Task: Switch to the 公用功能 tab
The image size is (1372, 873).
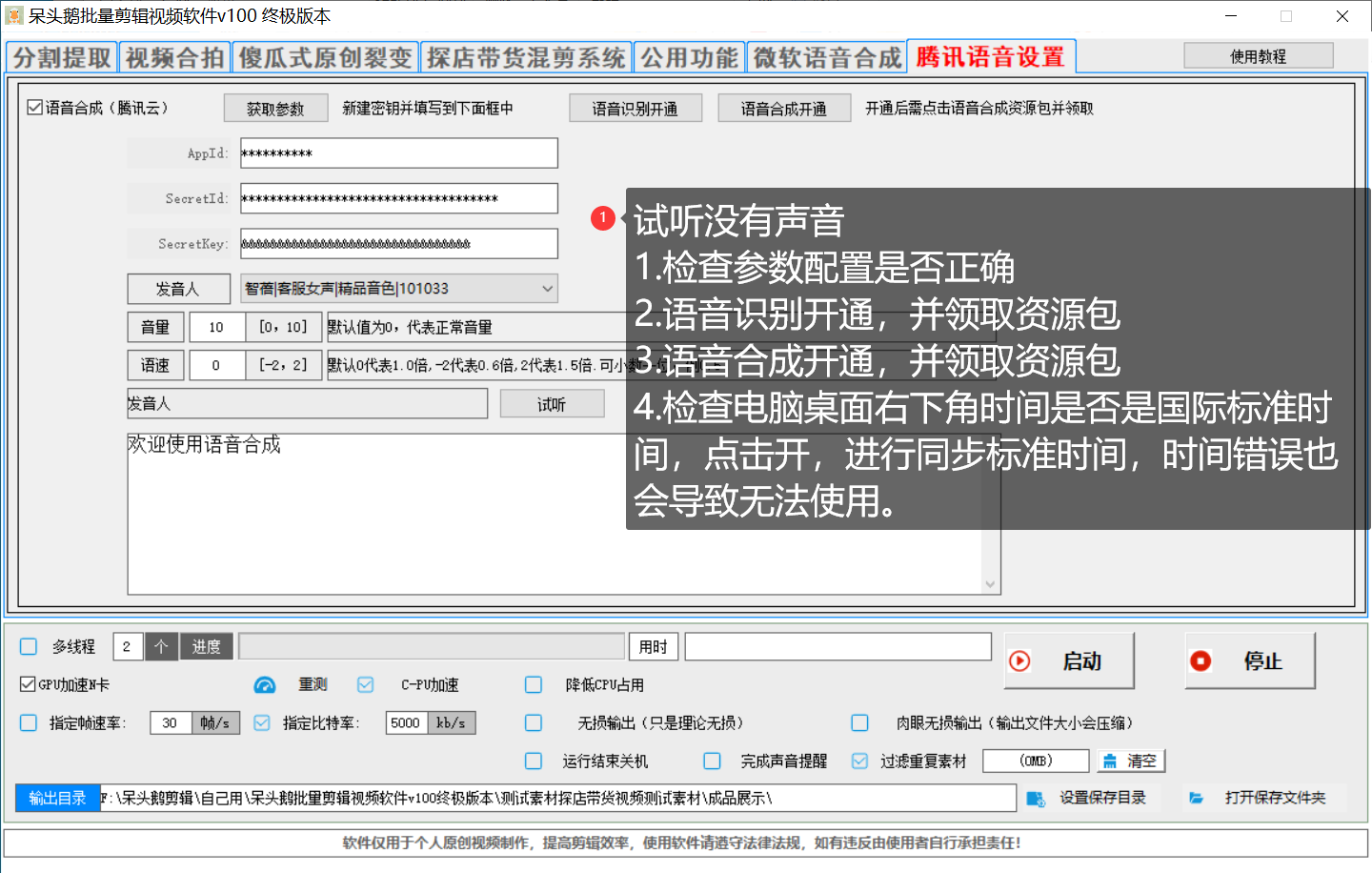Action: tap(689, 57)
